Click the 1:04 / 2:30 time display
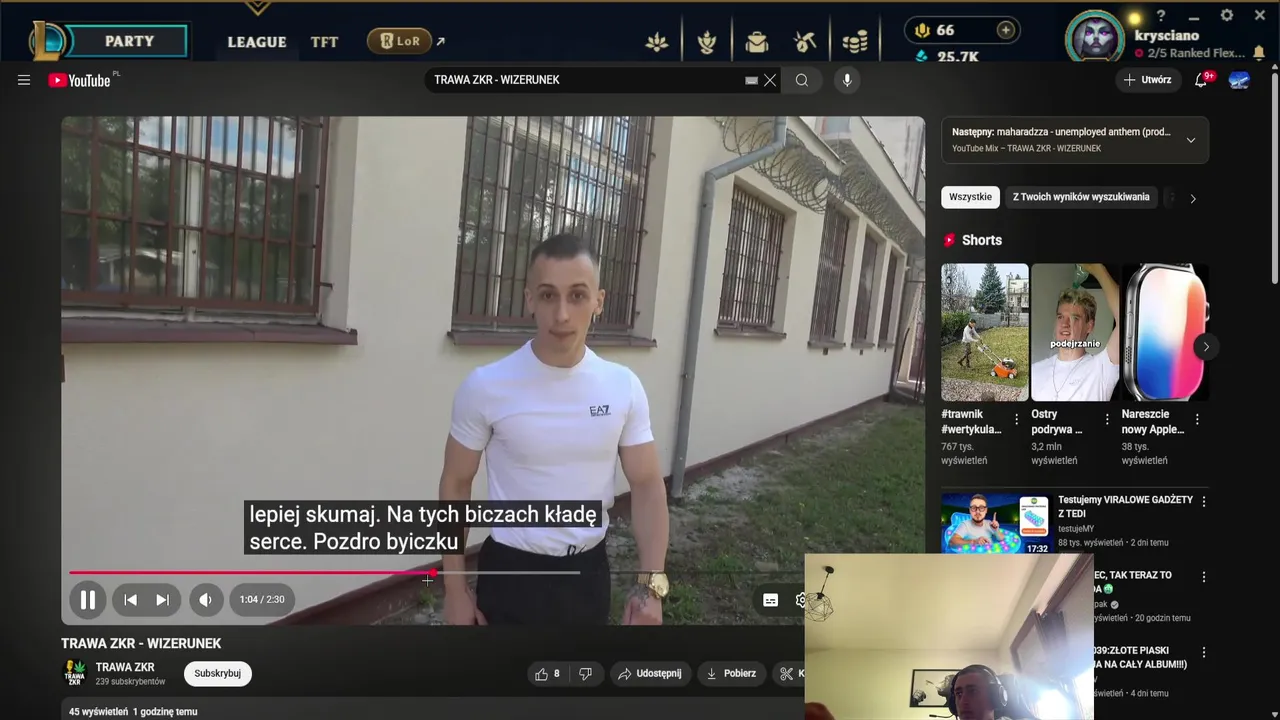1280x720 pixels. [x=262, y=600]
